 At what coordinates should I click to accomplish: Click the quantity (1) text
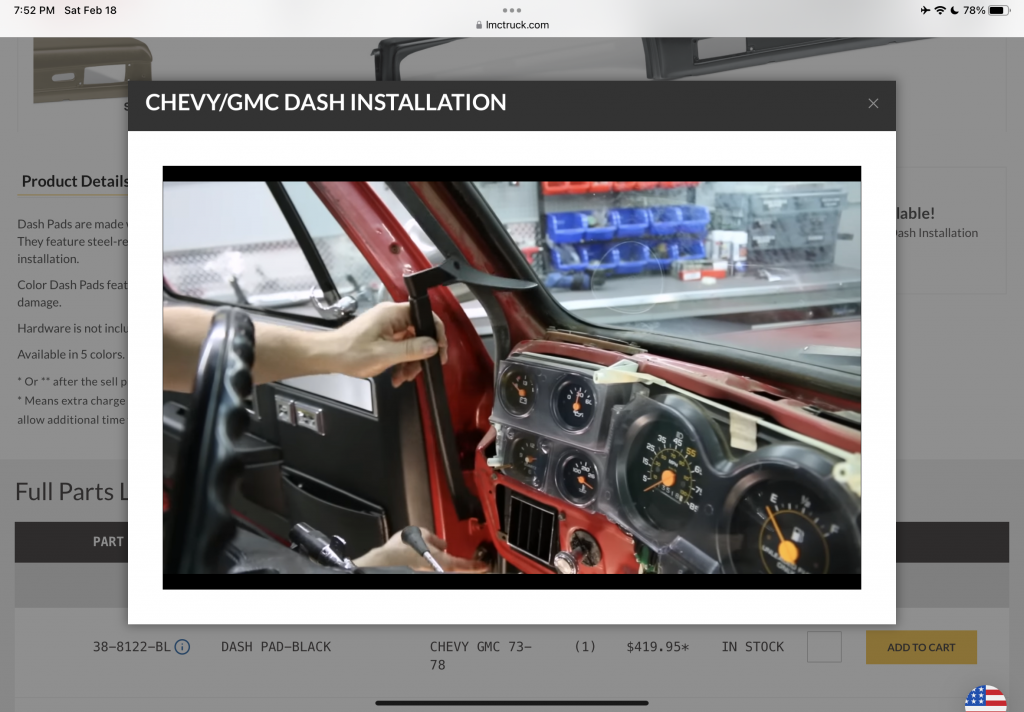coord(584,647)
